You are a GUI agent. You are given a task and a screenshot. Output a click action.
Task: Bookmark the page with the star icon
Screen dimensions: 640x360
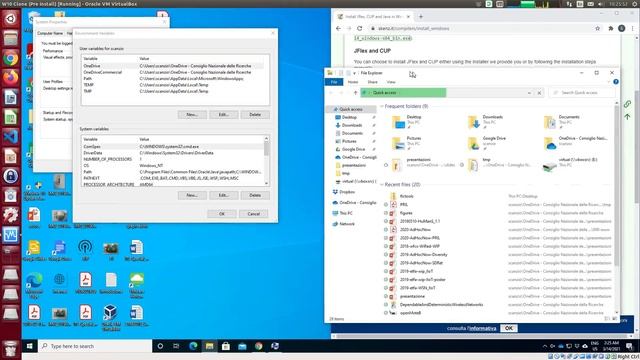tap(598, 29)
